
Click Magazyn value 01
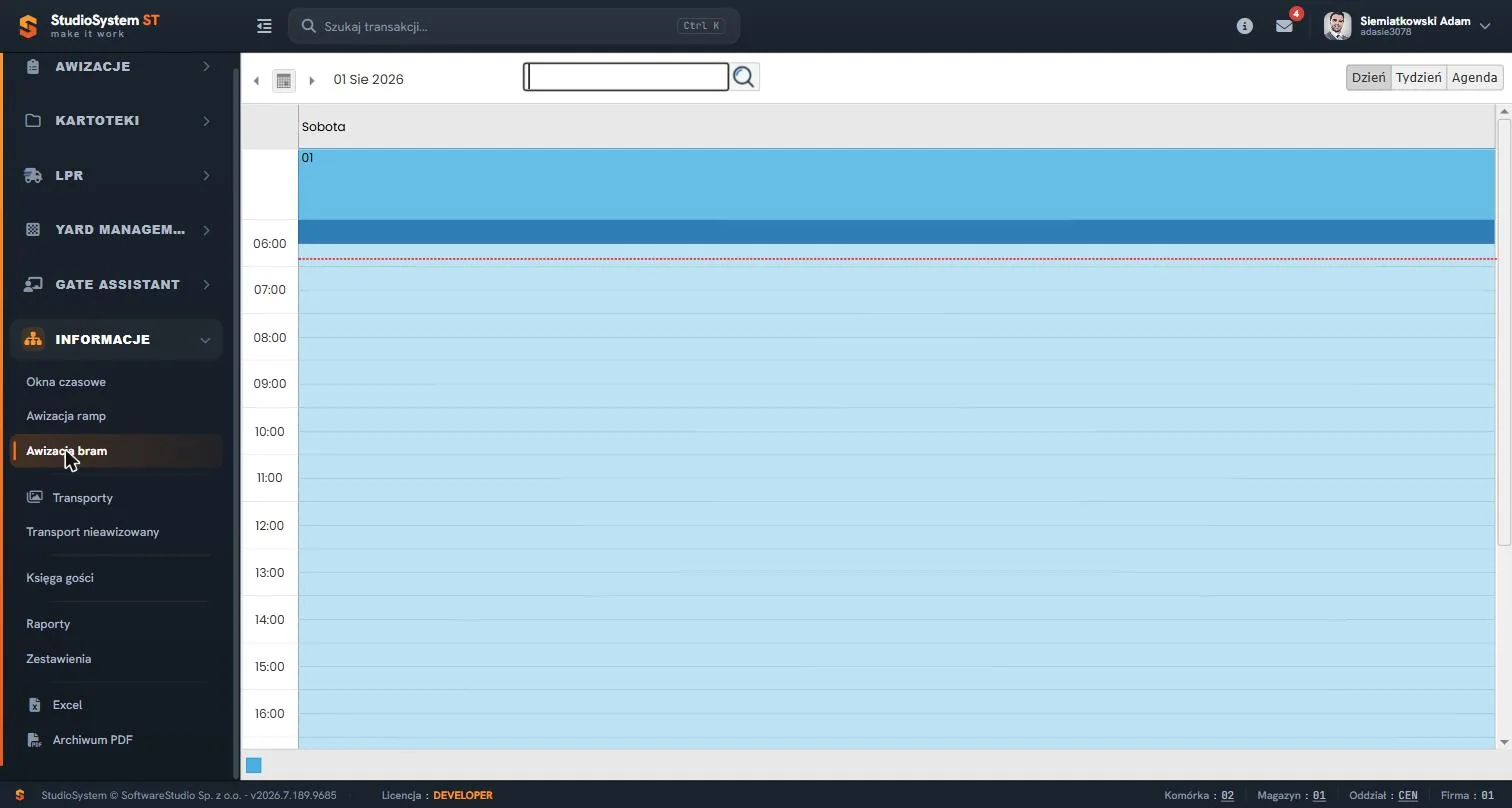1319,796
